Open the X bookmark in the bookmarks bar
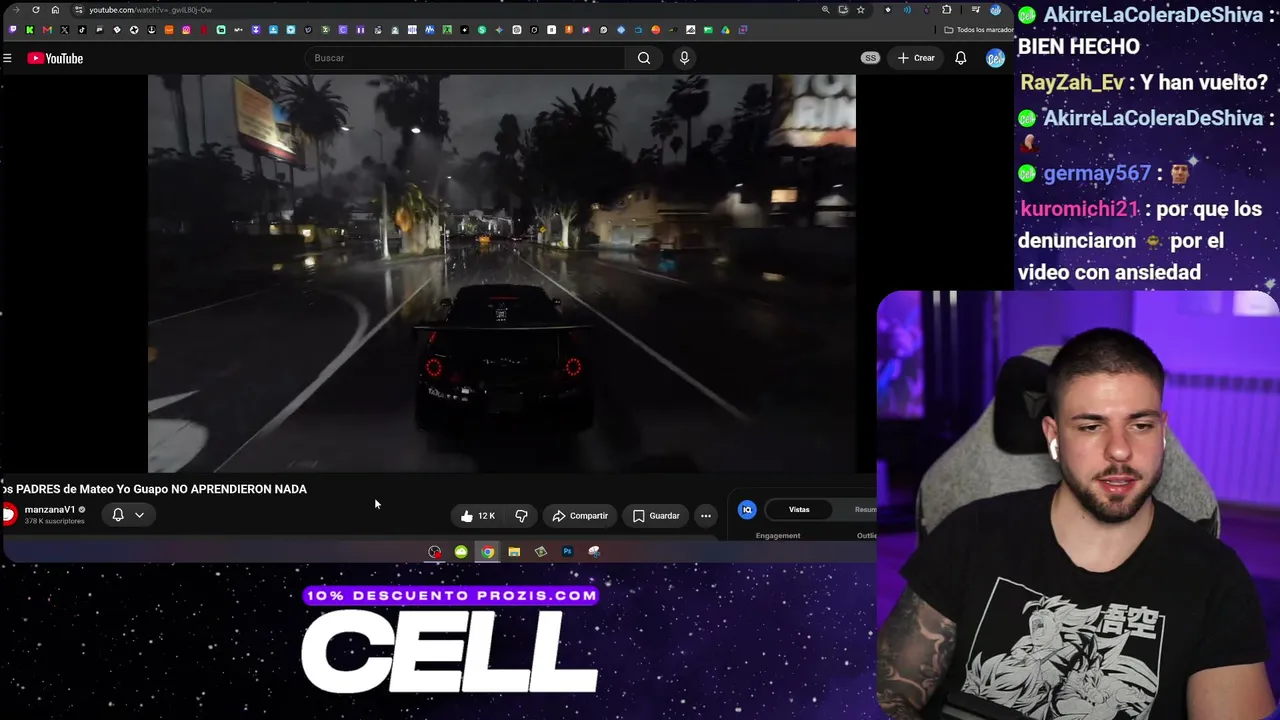Image resolution: width=1280 pixels, height=720 pixels. [64, 30]
